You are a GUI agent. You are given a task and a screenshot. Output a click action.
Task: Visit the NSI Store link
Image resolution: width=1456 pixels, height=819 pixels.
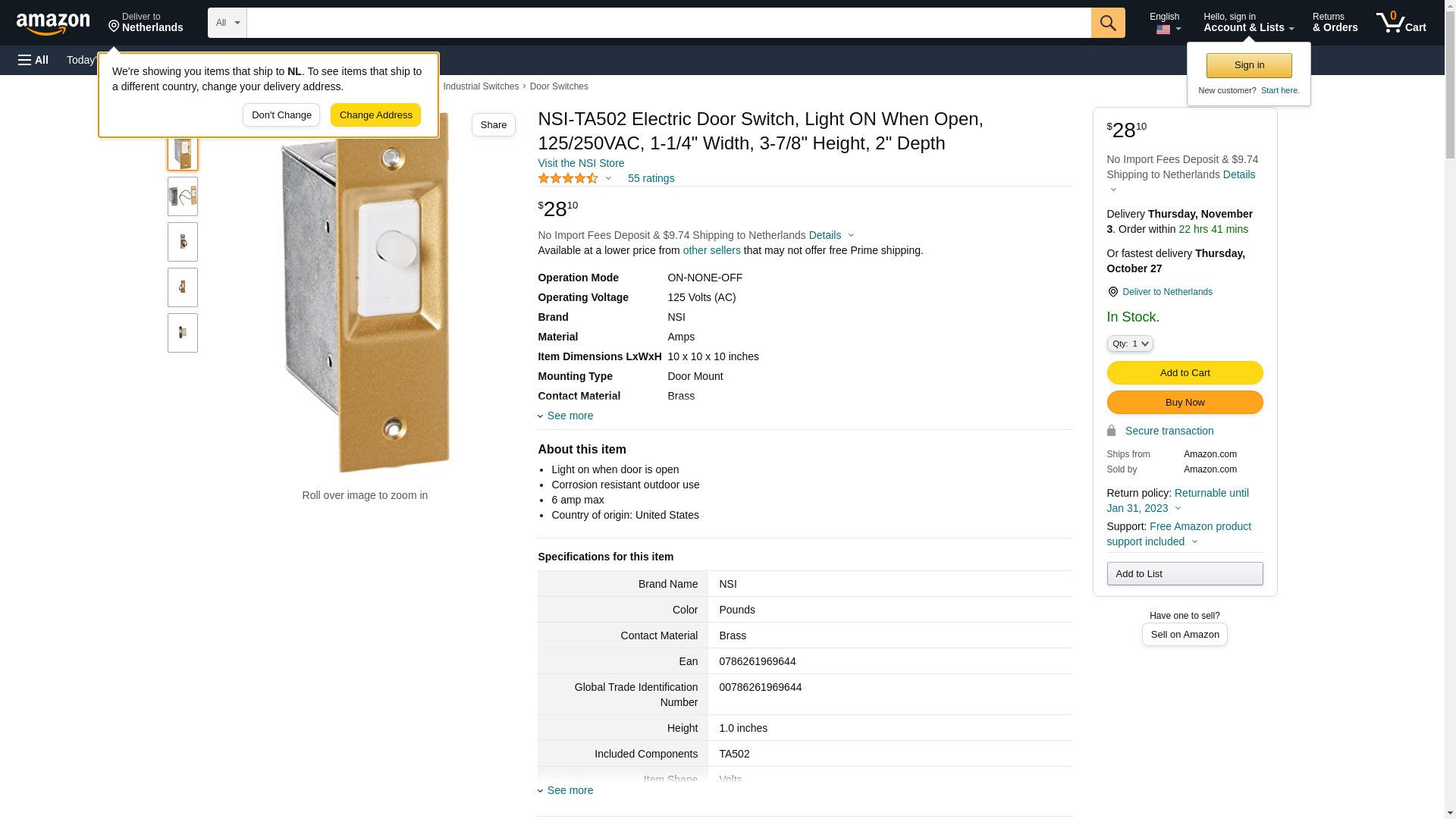point(581,163)
